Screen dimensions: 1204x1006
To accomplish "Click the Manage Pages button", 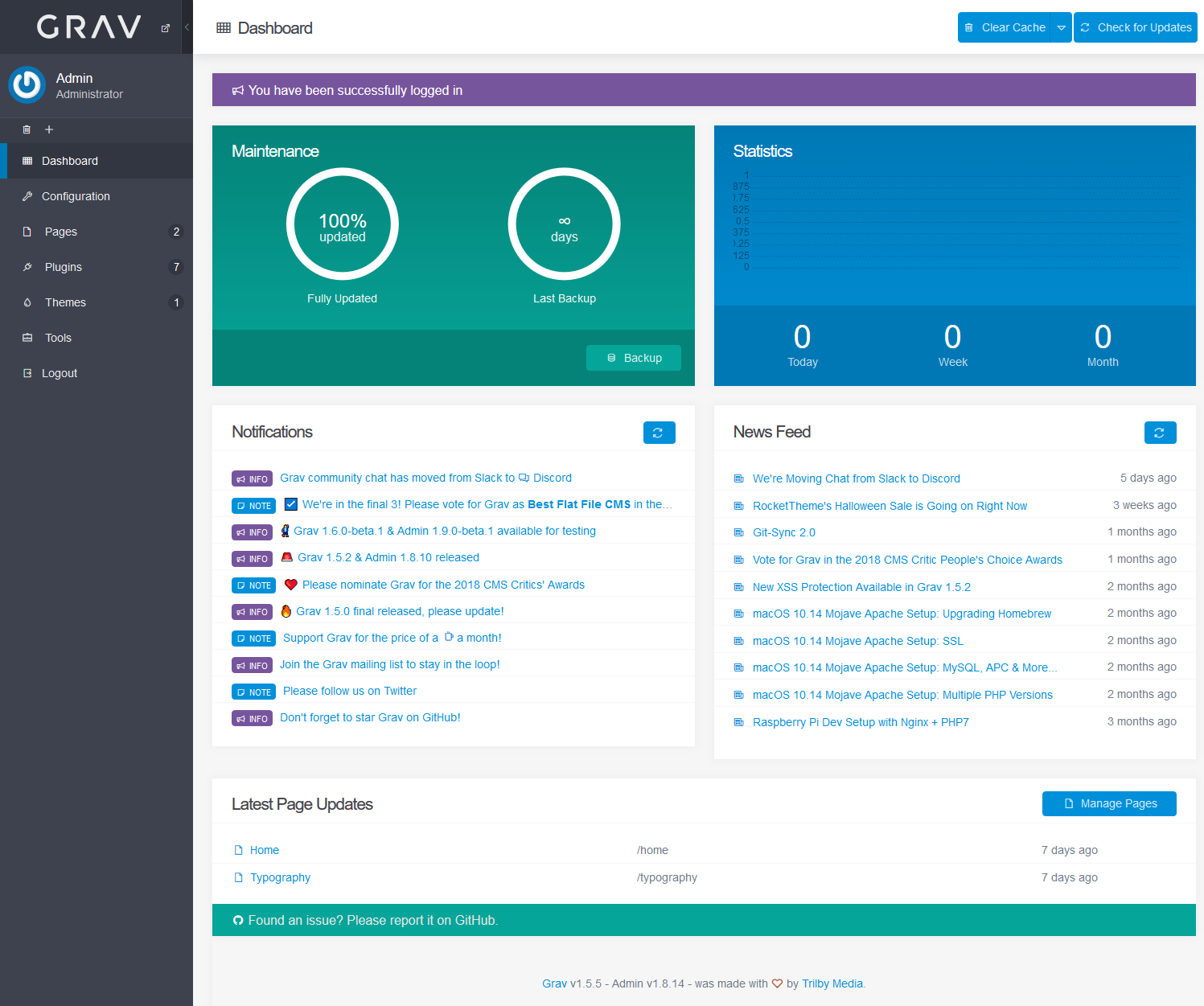I will [1109, 803].
